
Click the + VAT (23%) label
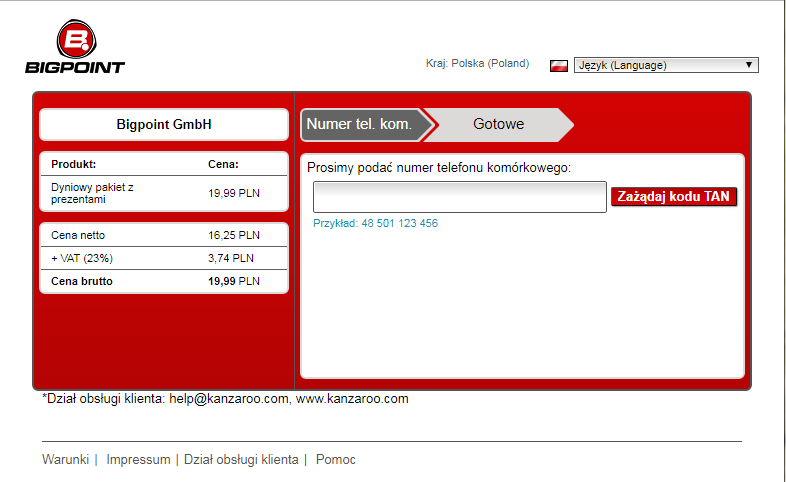point(82,259)
